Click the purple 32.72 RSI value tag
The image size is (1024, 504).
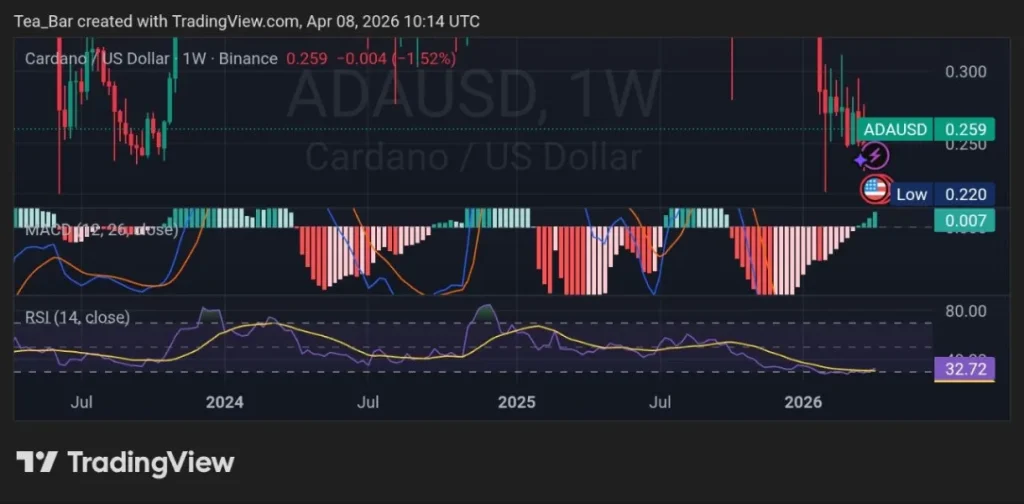point(963,369)
